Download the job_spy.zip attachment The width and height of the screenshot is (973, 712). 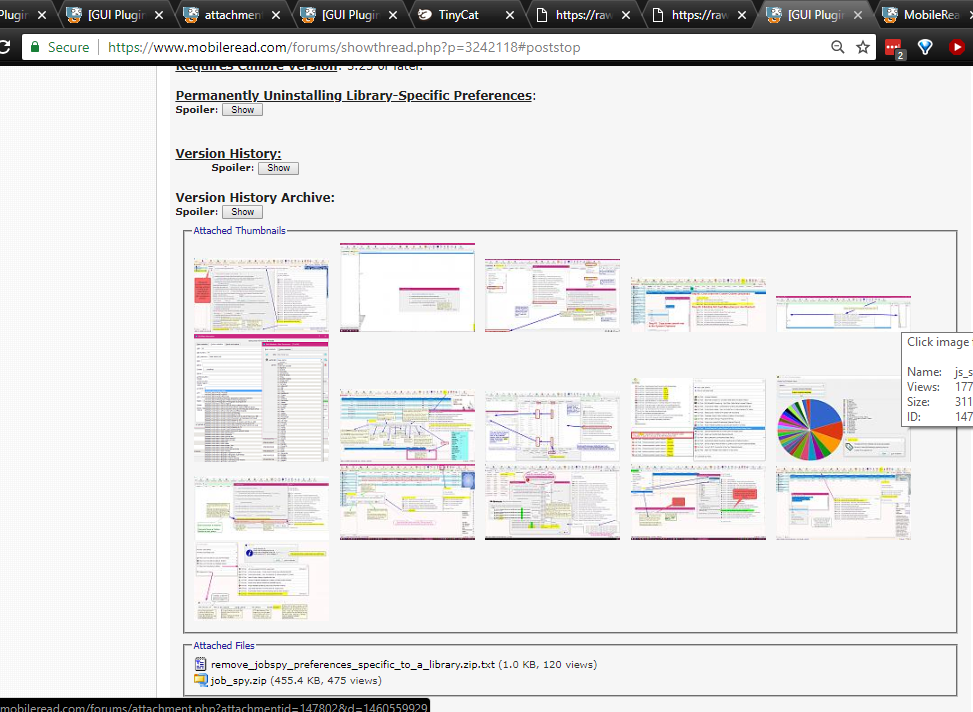[238, 680]
